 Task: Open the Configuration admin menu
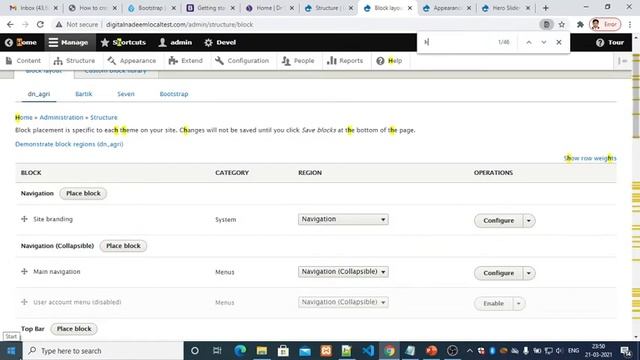(x=242, y=61)
